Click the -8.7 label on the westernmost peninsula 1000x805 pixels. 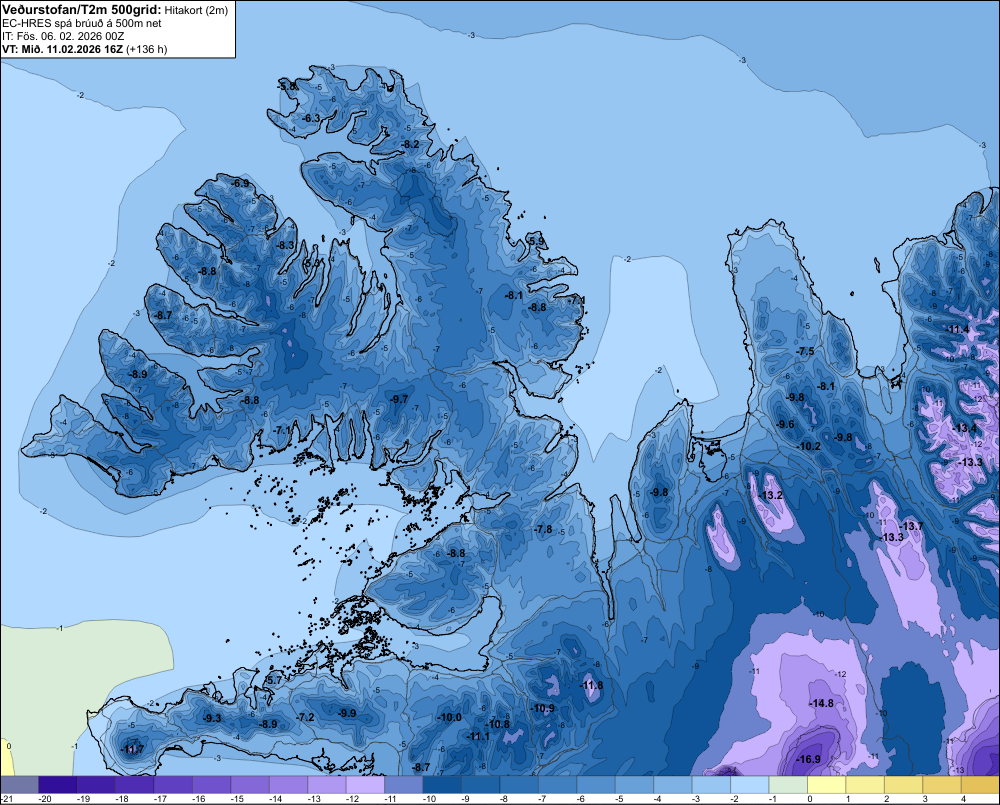(x=163, y=315)
